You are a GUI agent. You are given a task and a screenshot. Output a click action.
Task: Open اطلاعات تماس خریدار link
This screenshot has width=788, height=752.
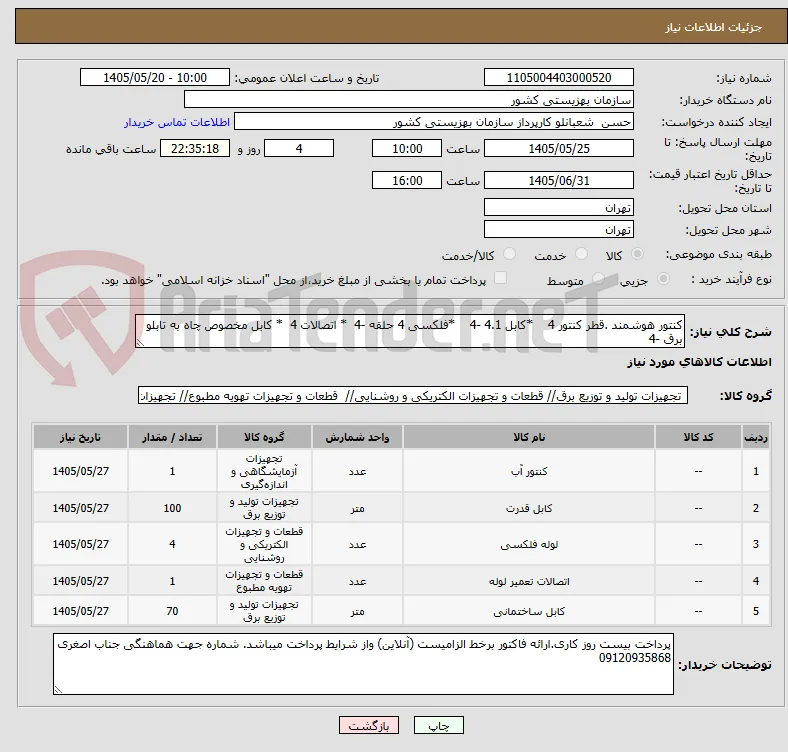pos(177,122)
